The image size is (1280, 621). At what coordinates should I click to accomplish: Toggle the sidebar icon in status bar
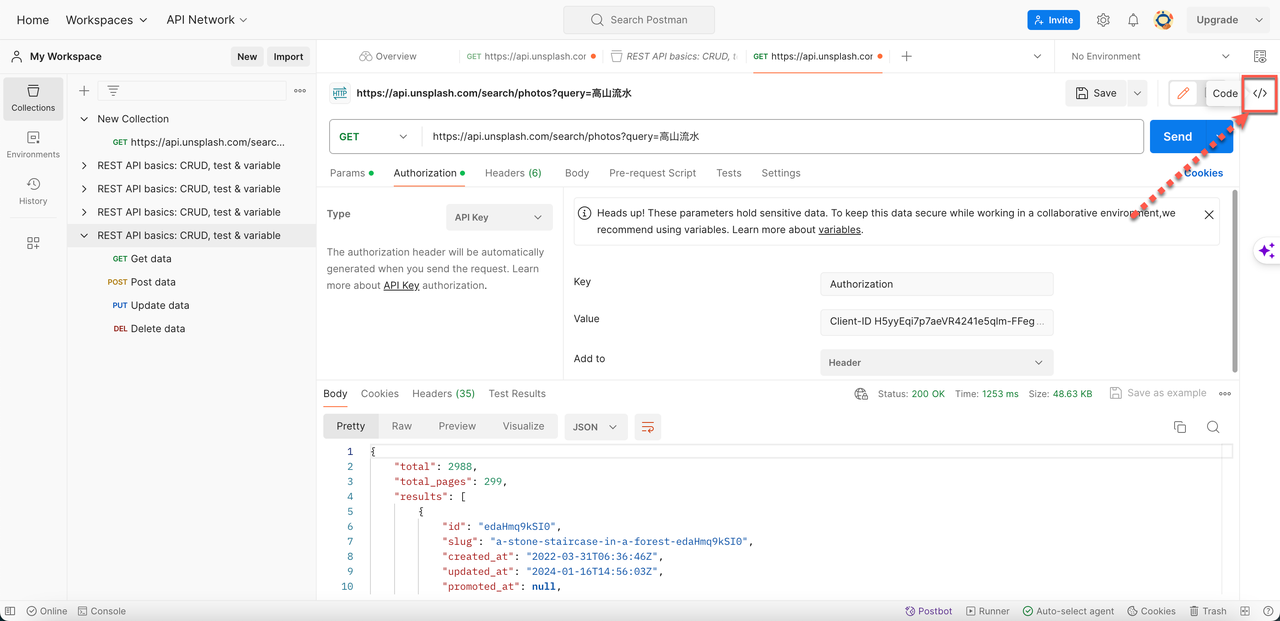tap(11, 611)
